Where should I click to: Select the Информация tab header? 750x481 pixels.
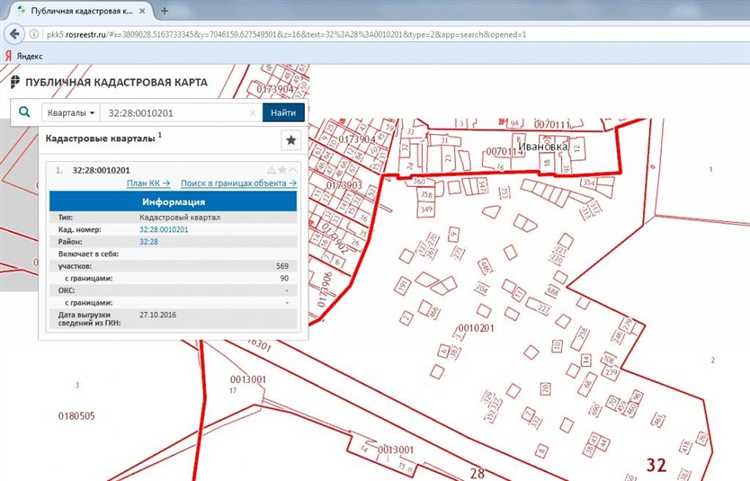(x=173, y=202)
